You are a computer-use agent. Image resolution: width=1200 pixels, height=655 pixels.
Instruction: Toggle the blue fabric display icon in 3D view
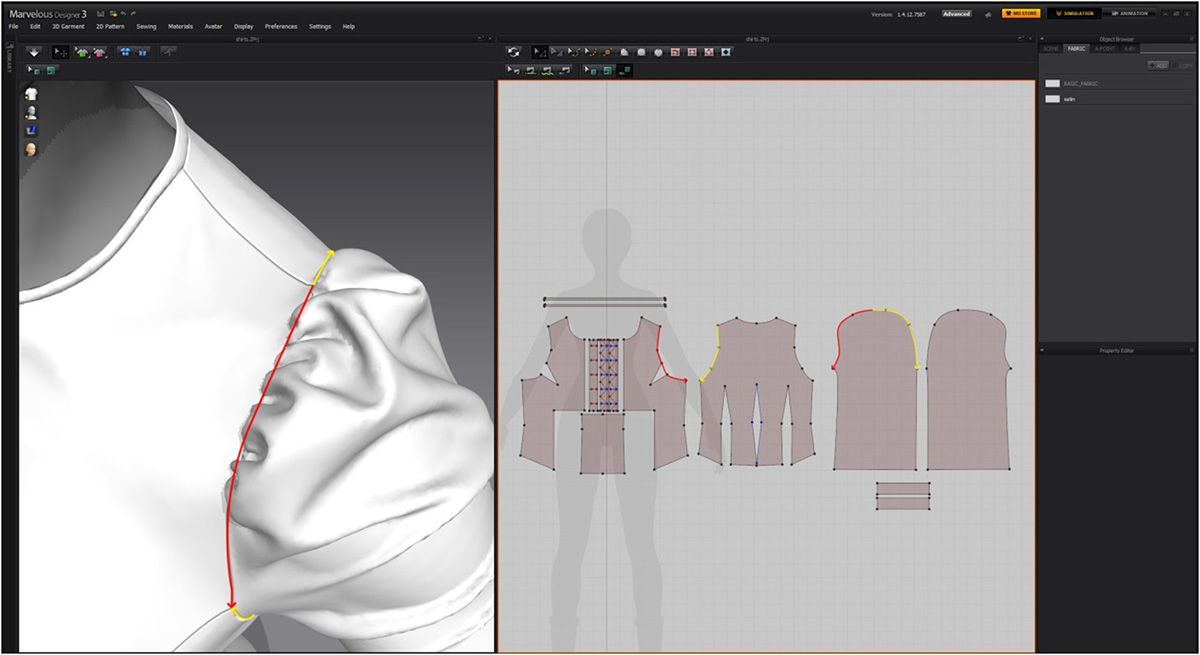pyautogui.click(x=31, y=131)
